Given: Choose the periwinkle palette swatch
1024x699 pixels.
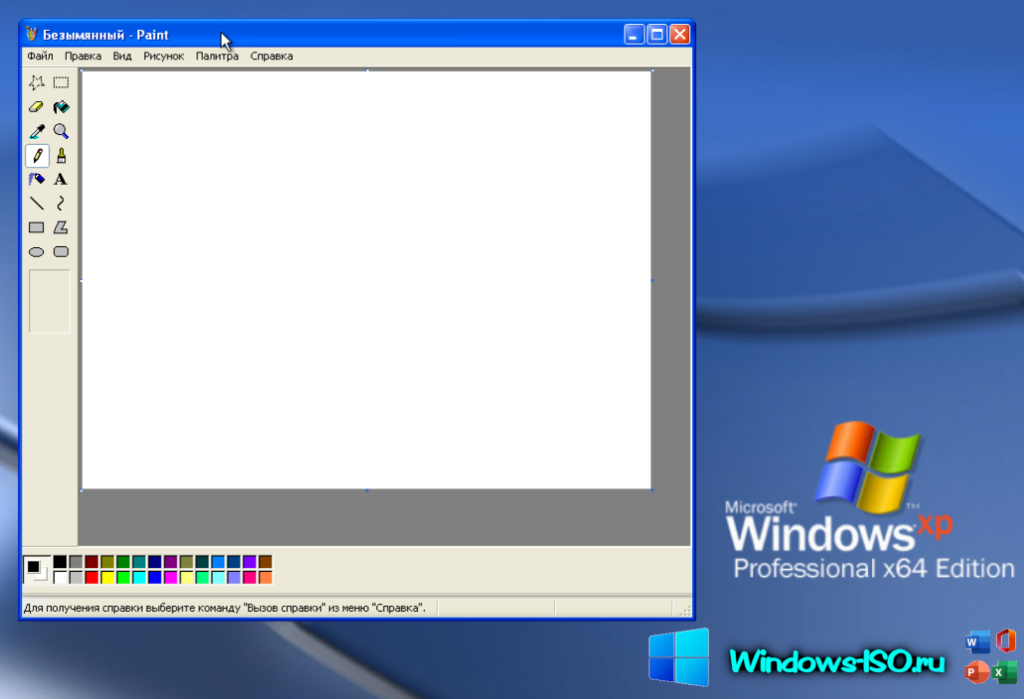Looking at the screenshot, I should (234, 577).
